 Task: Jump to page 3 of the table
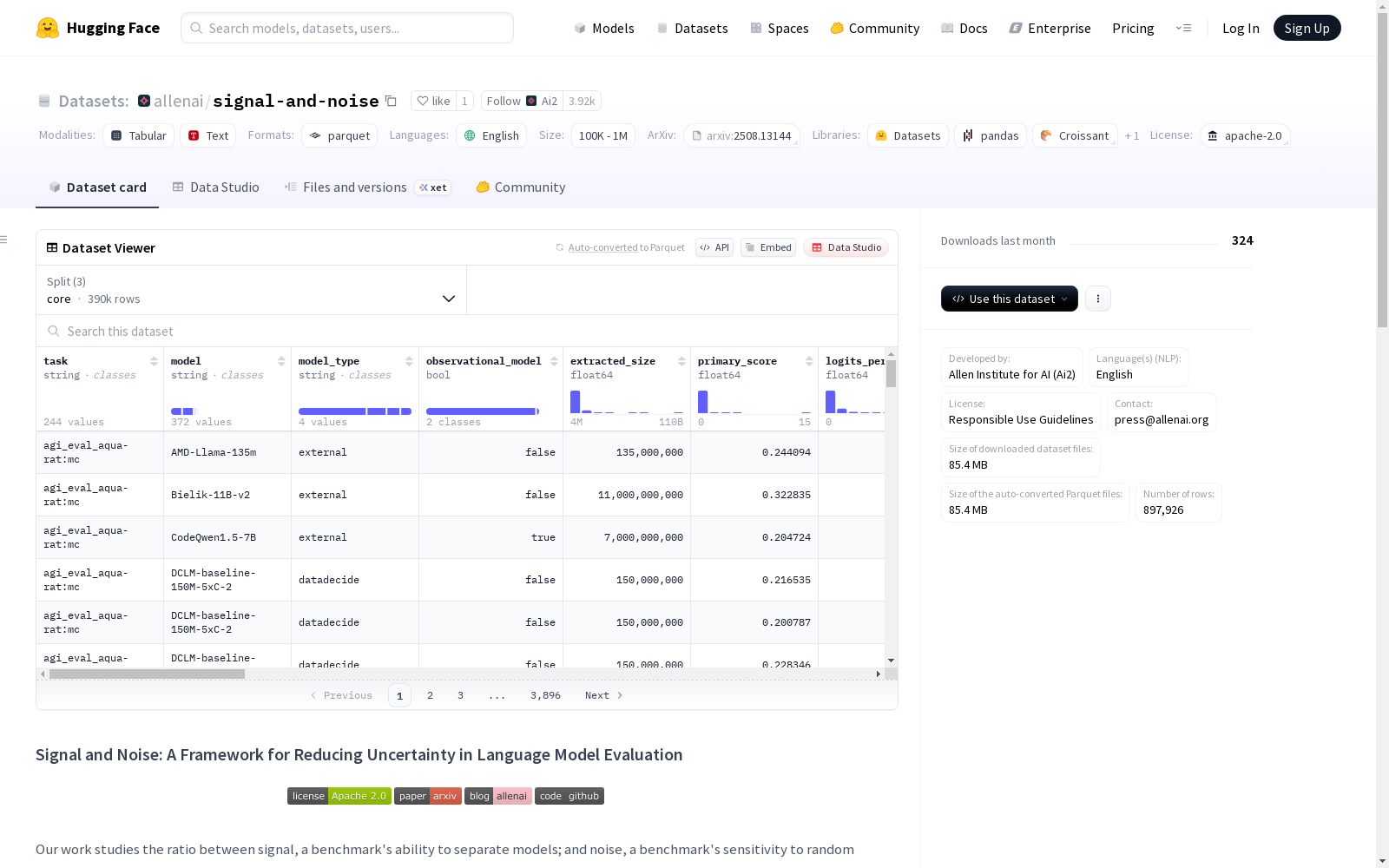(x=460, y=695)
